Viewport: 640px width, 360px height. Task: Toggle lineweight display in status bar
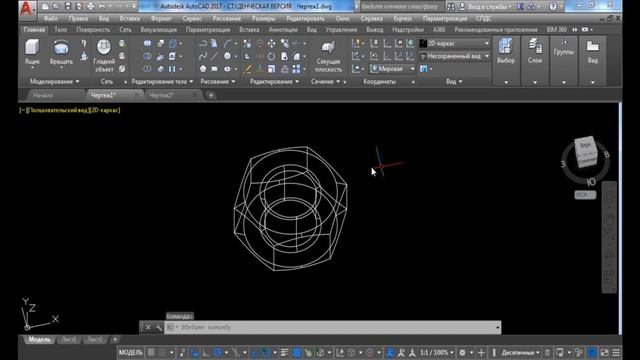coord(284,352)
